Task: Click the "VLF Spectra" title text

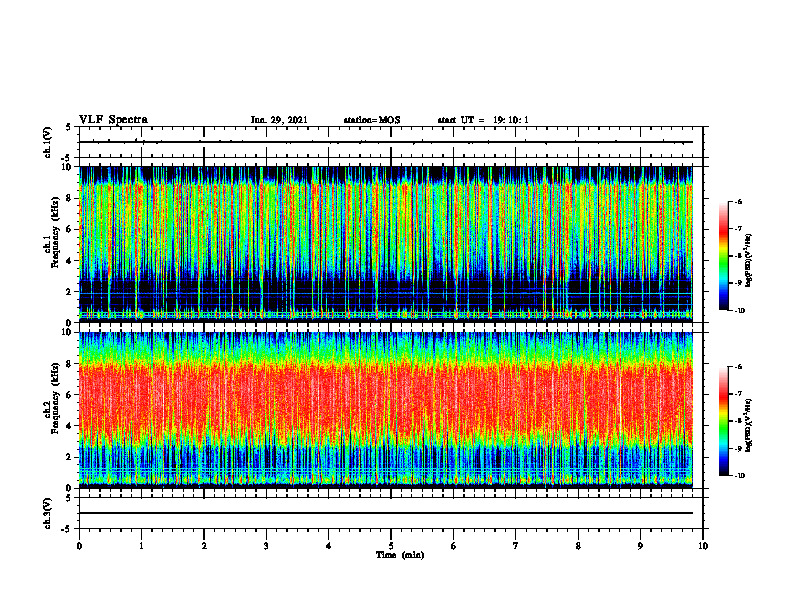Action: point(113,120)
